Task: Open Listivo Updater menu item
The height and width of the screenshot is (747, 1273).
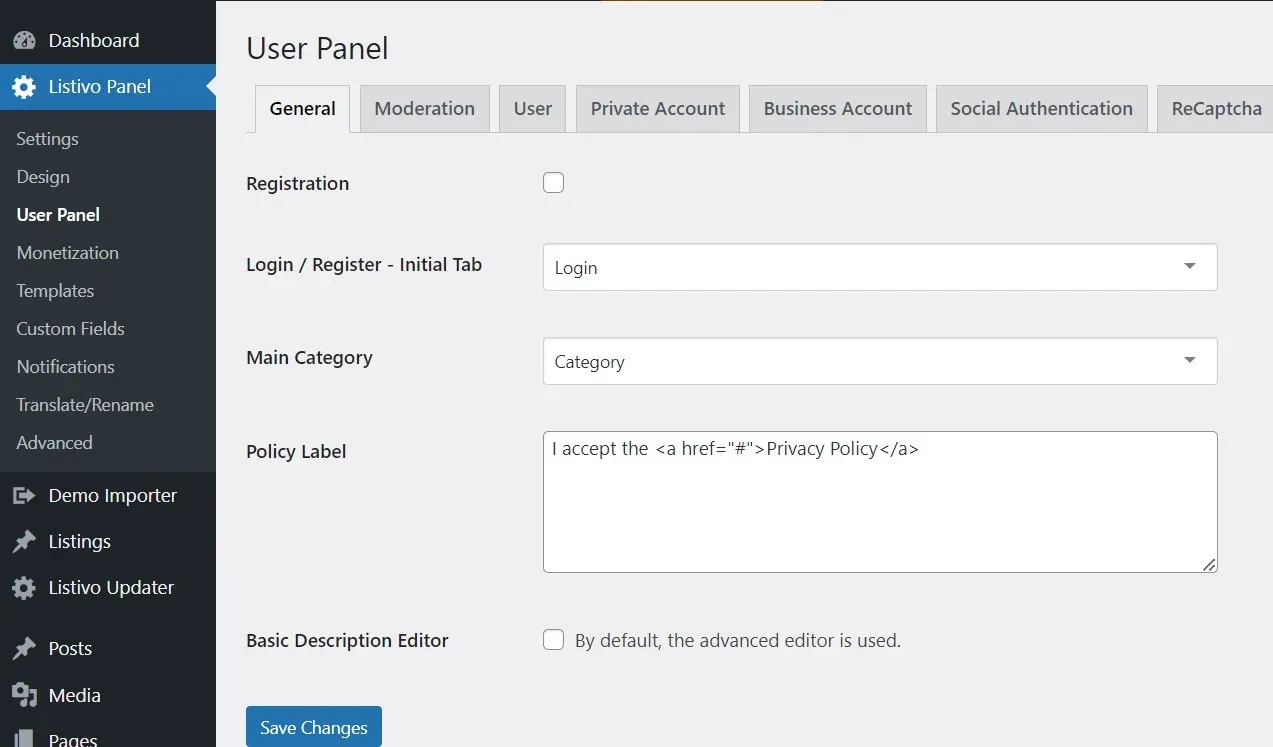Action: point(108,588)
